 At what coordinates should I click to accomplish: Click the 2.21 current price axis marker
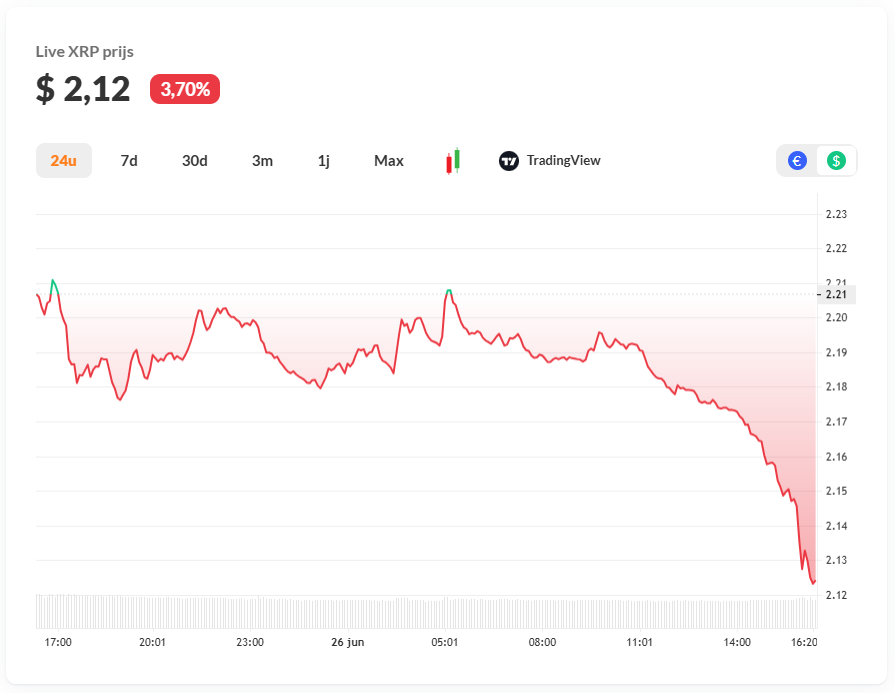(836, 294)
